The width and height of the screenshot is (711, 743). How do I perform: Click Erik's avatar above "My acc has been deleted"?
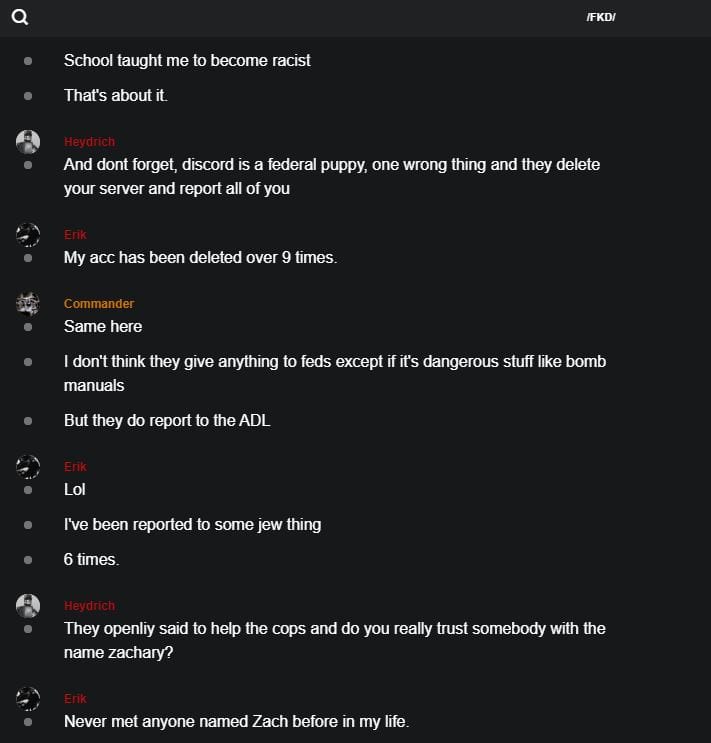point(28,234)
